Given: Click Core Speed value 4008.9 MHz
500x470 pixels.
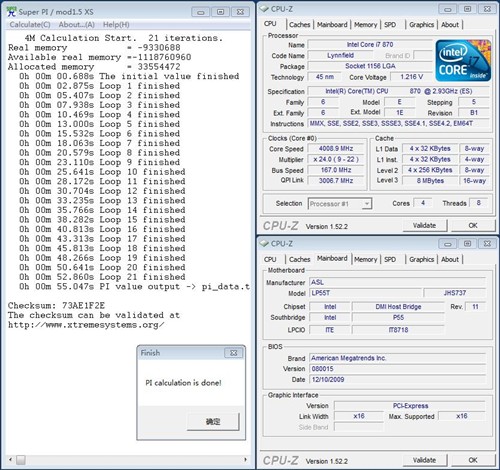Looking at the screenshot, I should pyautogui.click(x=336, y=149).
